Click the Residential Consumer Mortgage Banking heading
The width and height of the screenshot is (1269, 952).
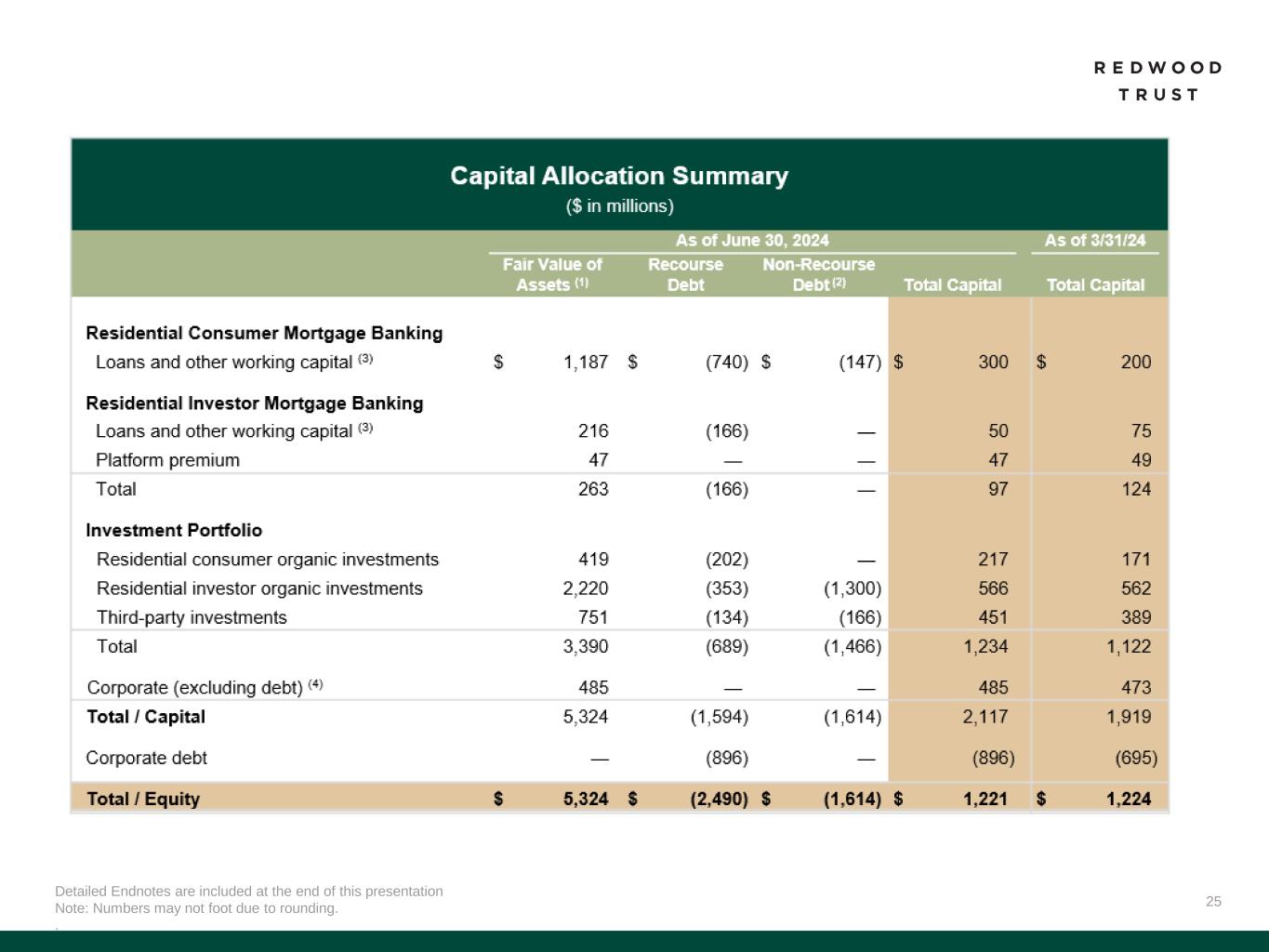[264, 333]
